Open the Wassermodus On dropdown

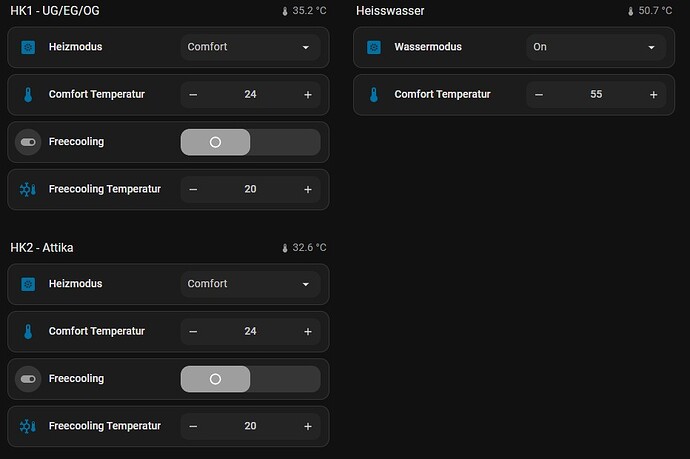click(596, 47)
